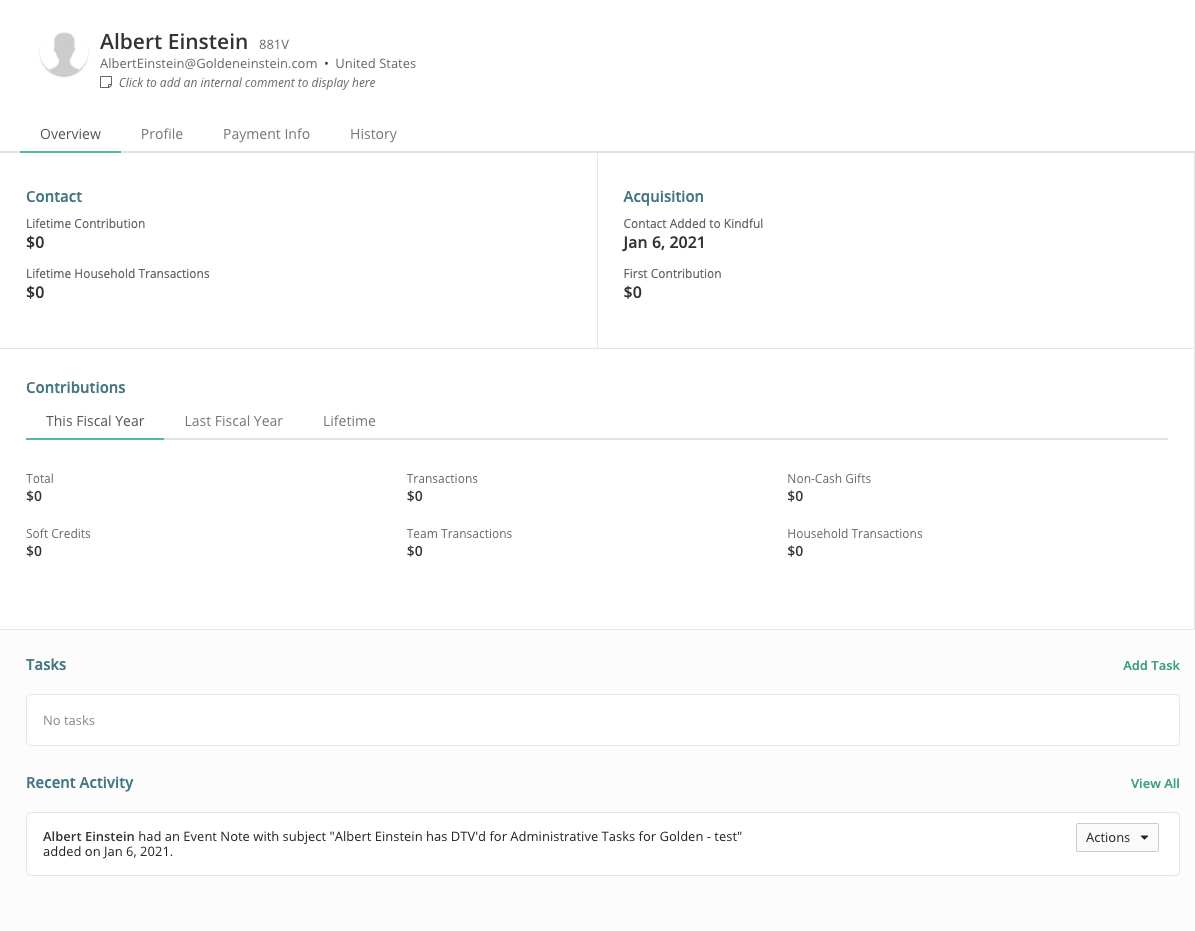Click the internal comment placeholder text
1195x931 pixels.
click(247, 83)
